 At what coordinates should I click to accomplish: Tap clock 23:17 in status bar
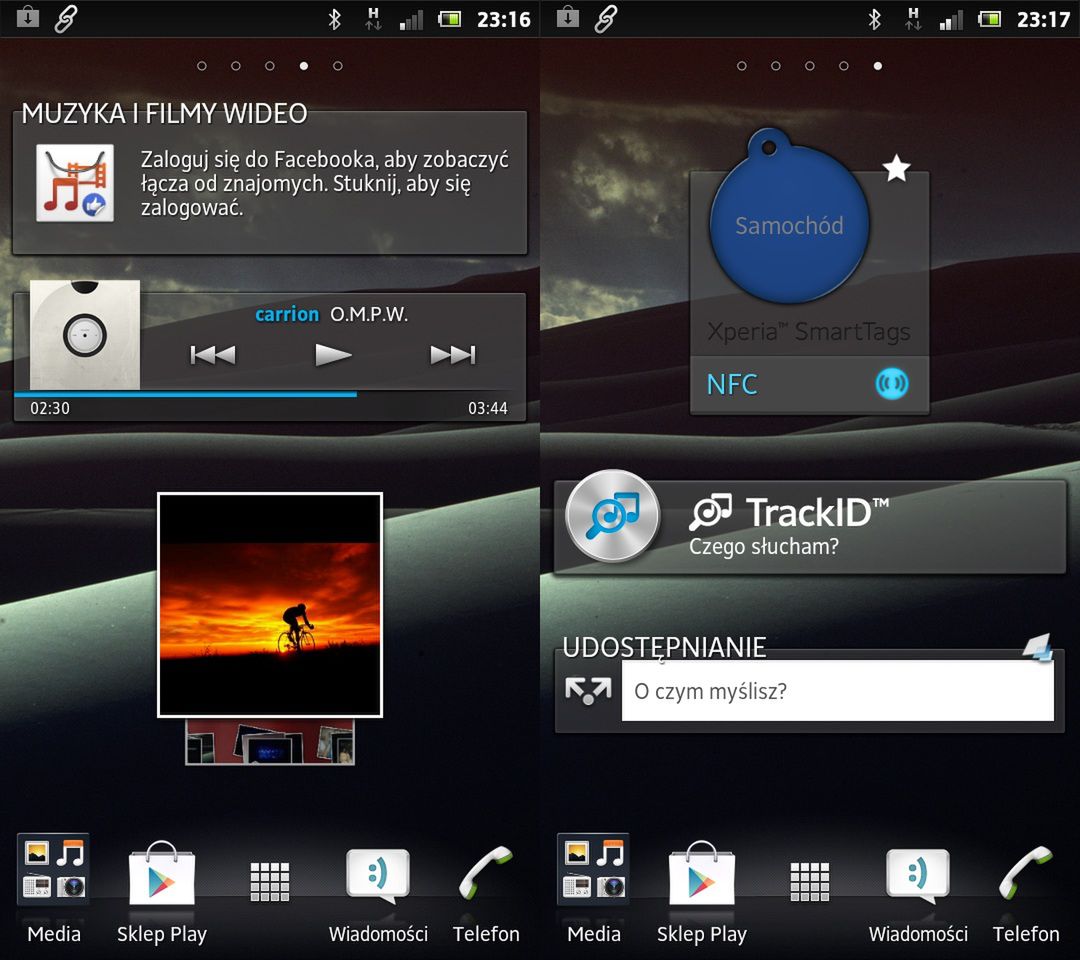(x=1044, y=19)
